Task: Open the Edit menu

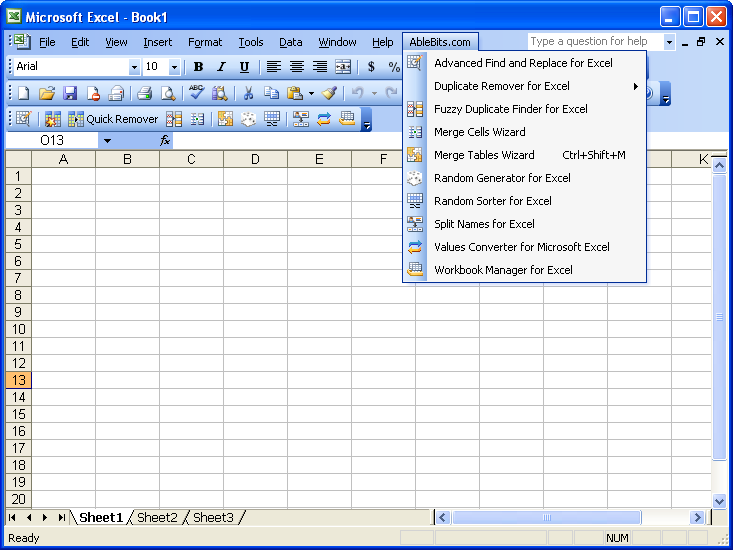Action: click(x=80, y=43)
